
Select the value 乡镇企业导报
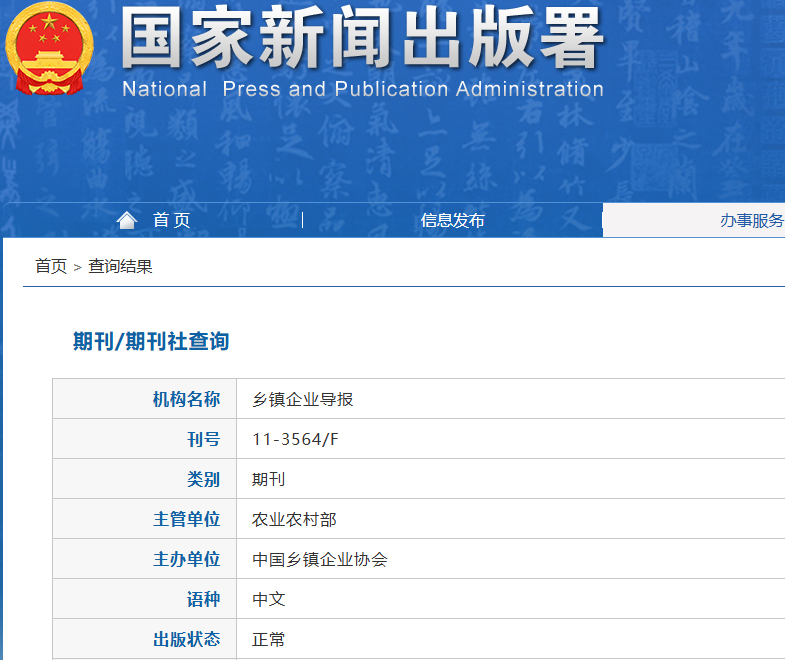click(303, 399)
